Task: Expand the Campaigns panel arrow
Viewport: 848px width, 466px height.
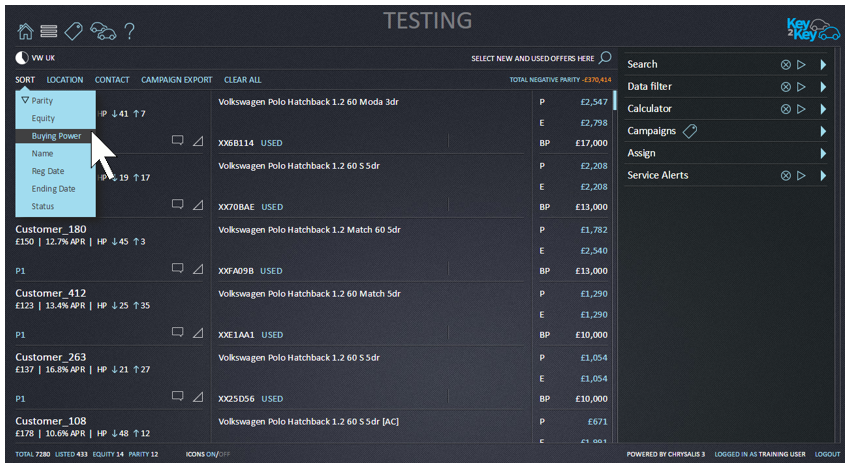Action: tap(823, 131)
